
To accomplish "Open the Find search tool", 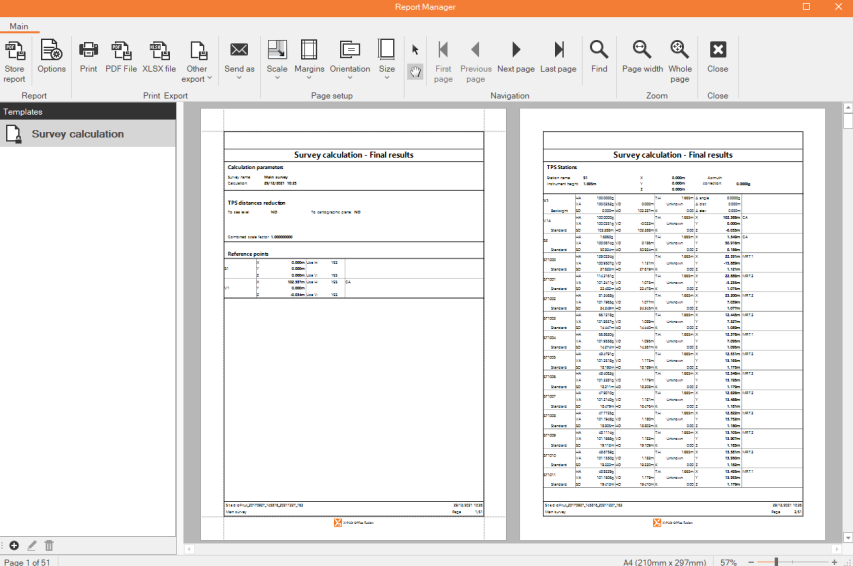I will (x=598, y=58).
